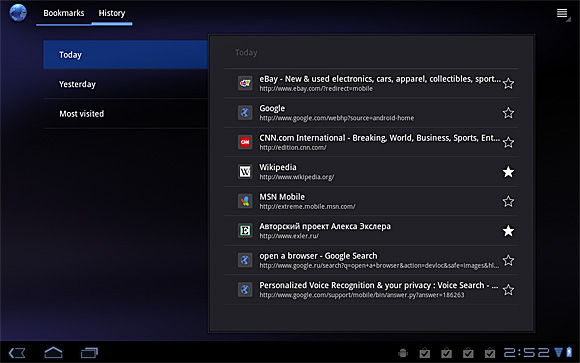Screen dimensions: 580x363
Task: Tap the Wikipedia favicon in history
Action: (245, 171)
